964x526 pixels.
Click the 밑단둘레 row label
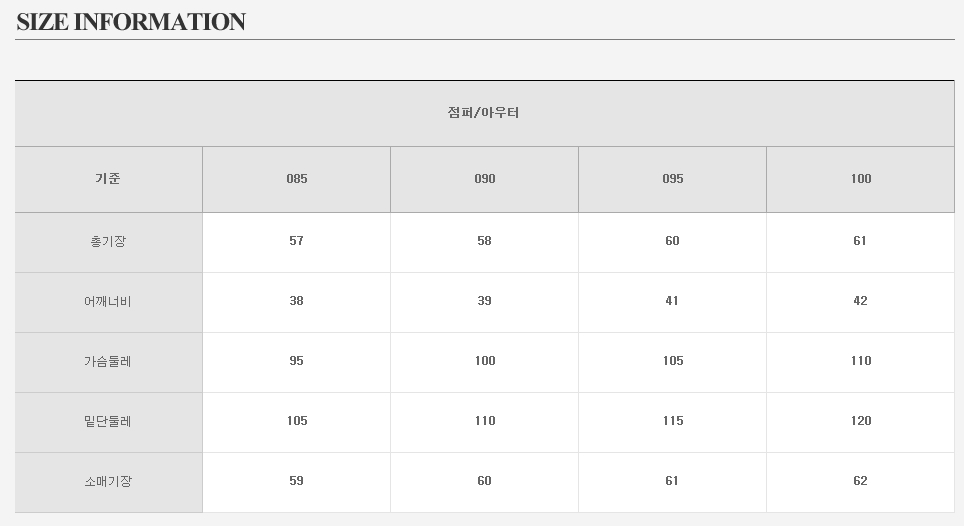pyautogui.click(x=108, y=421)
